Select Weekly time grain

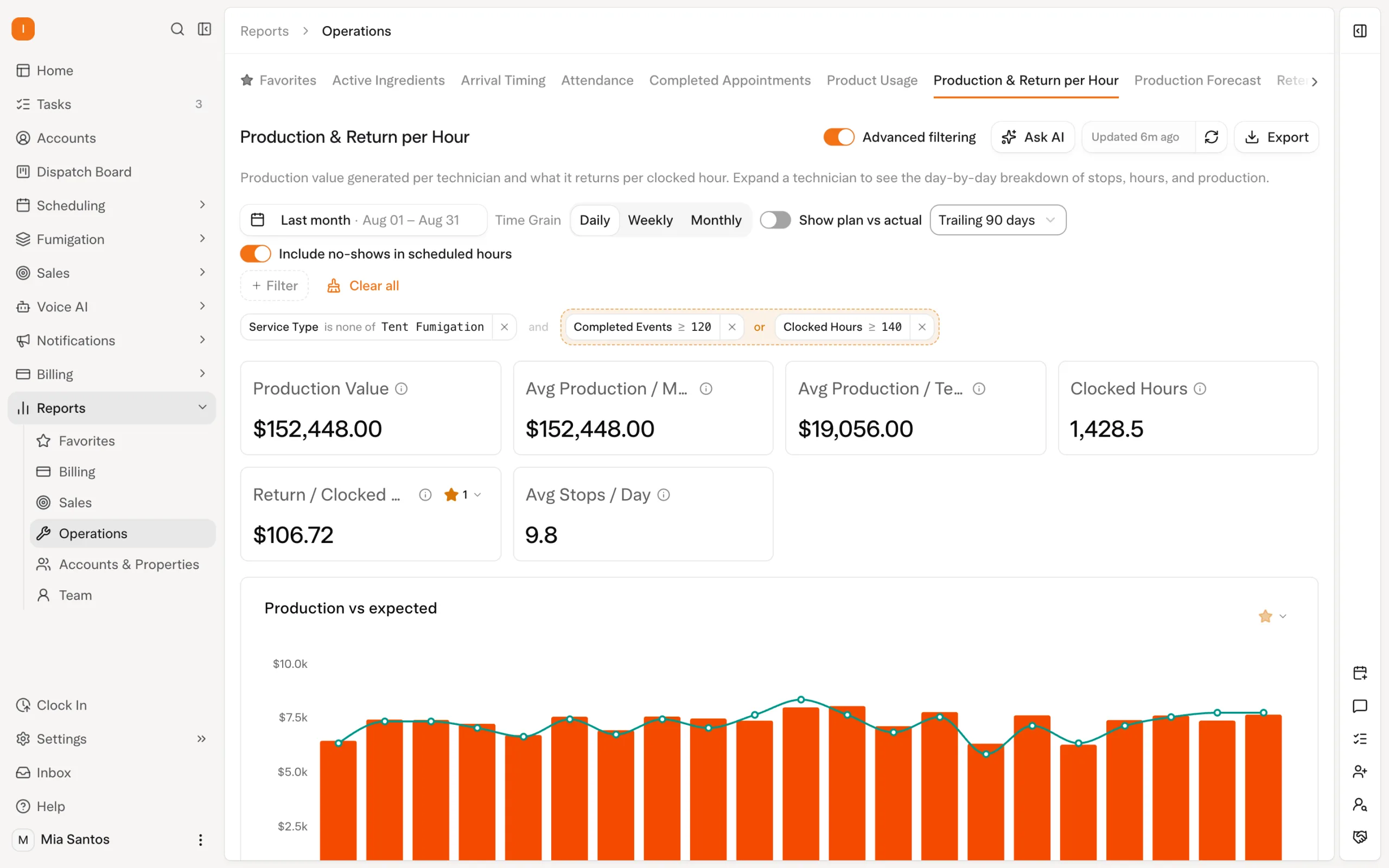649,220
